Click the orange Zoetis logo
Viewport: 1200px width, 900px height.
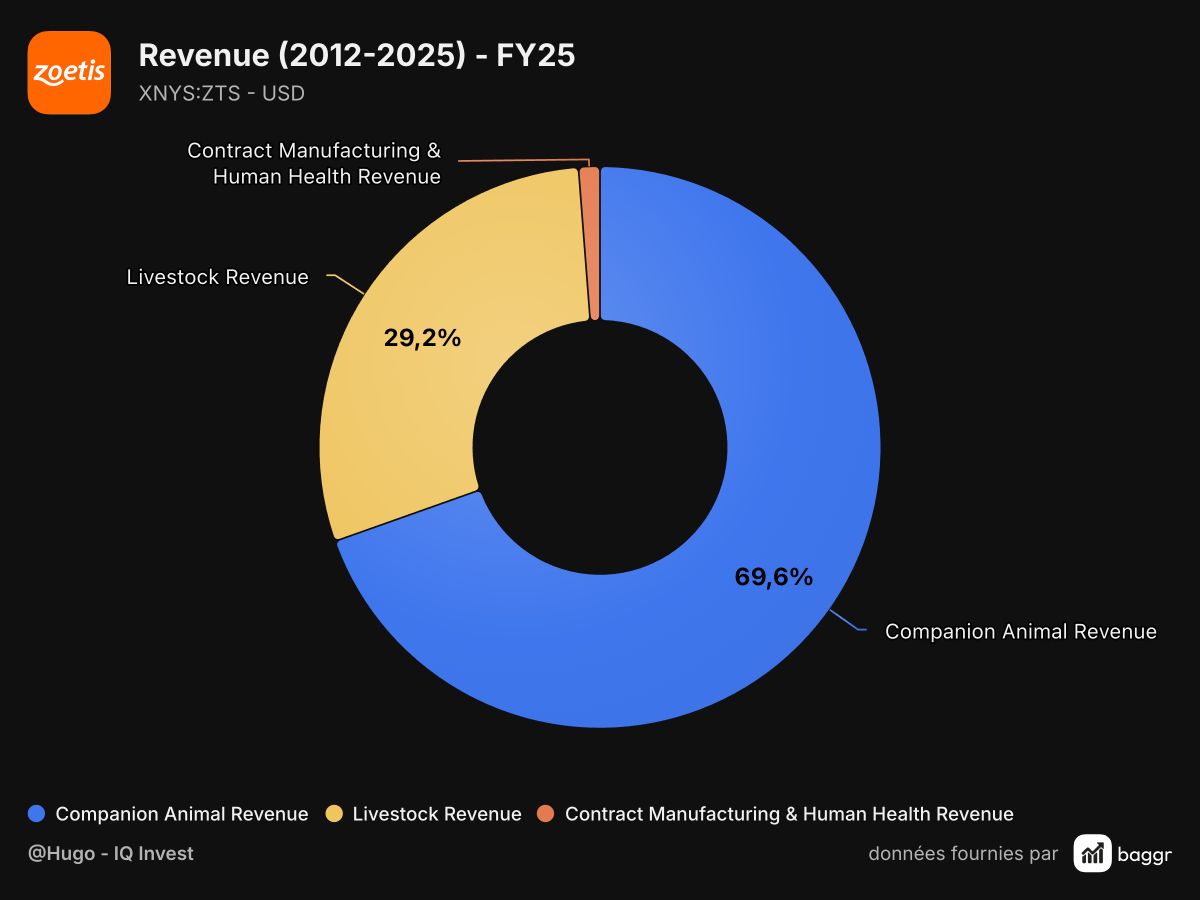pos(69,72)
